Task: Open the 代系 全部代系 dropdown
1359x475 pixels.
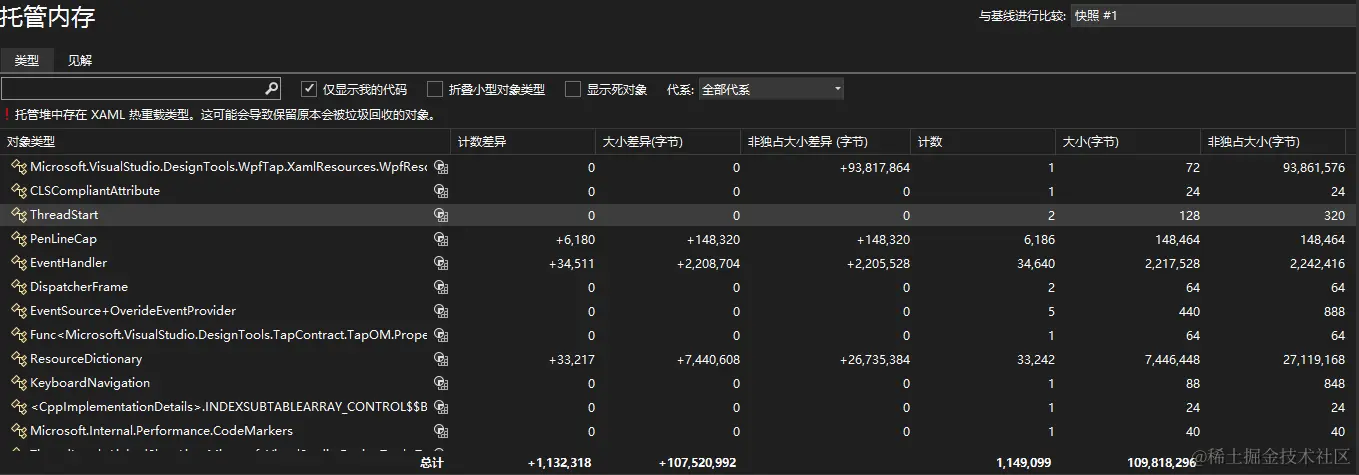Action: pyautogui.click(x=771, y=89)
